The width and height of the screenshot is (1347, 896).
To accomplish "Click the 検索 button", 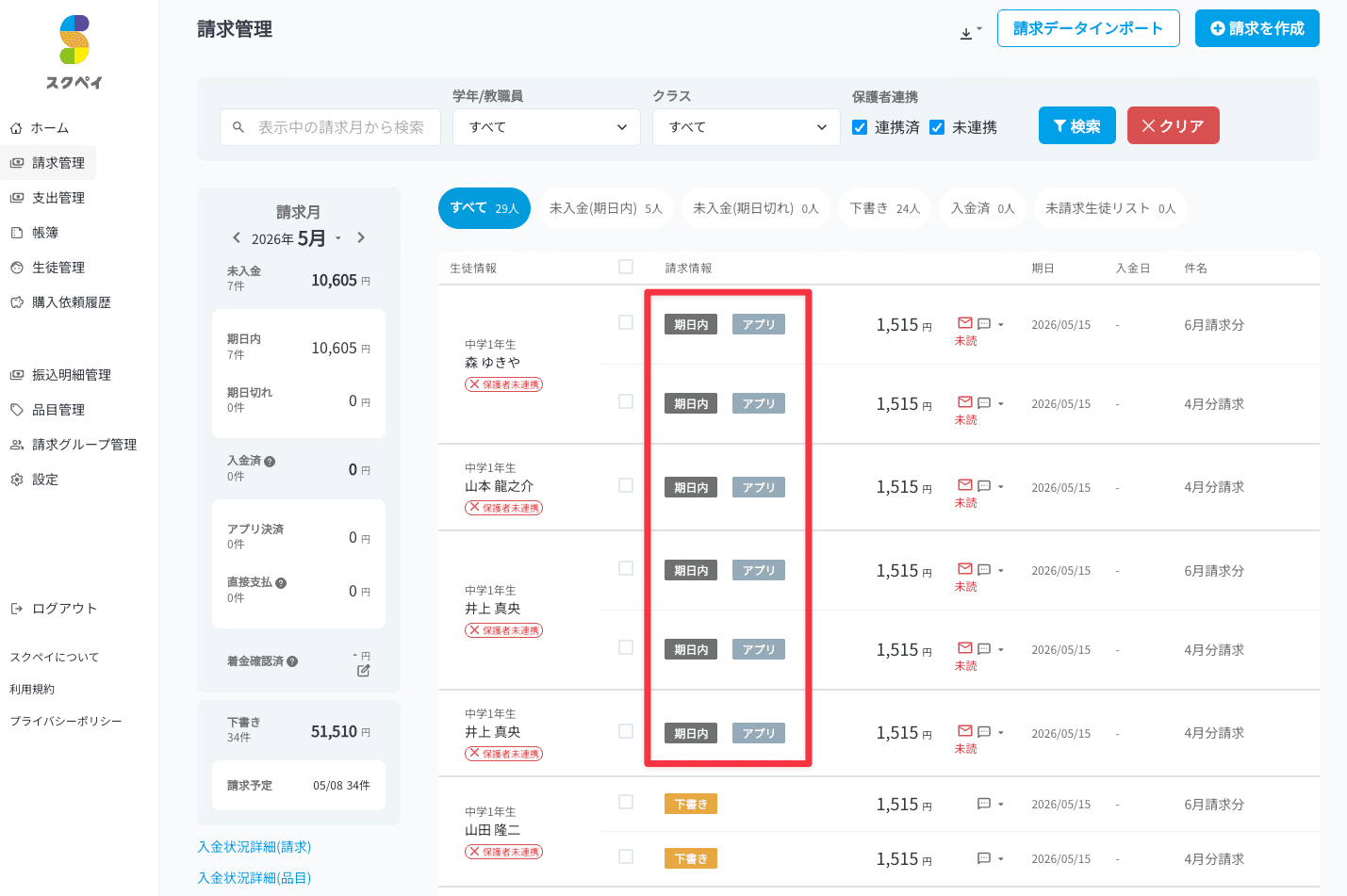I will click(x=1077, y=125).
